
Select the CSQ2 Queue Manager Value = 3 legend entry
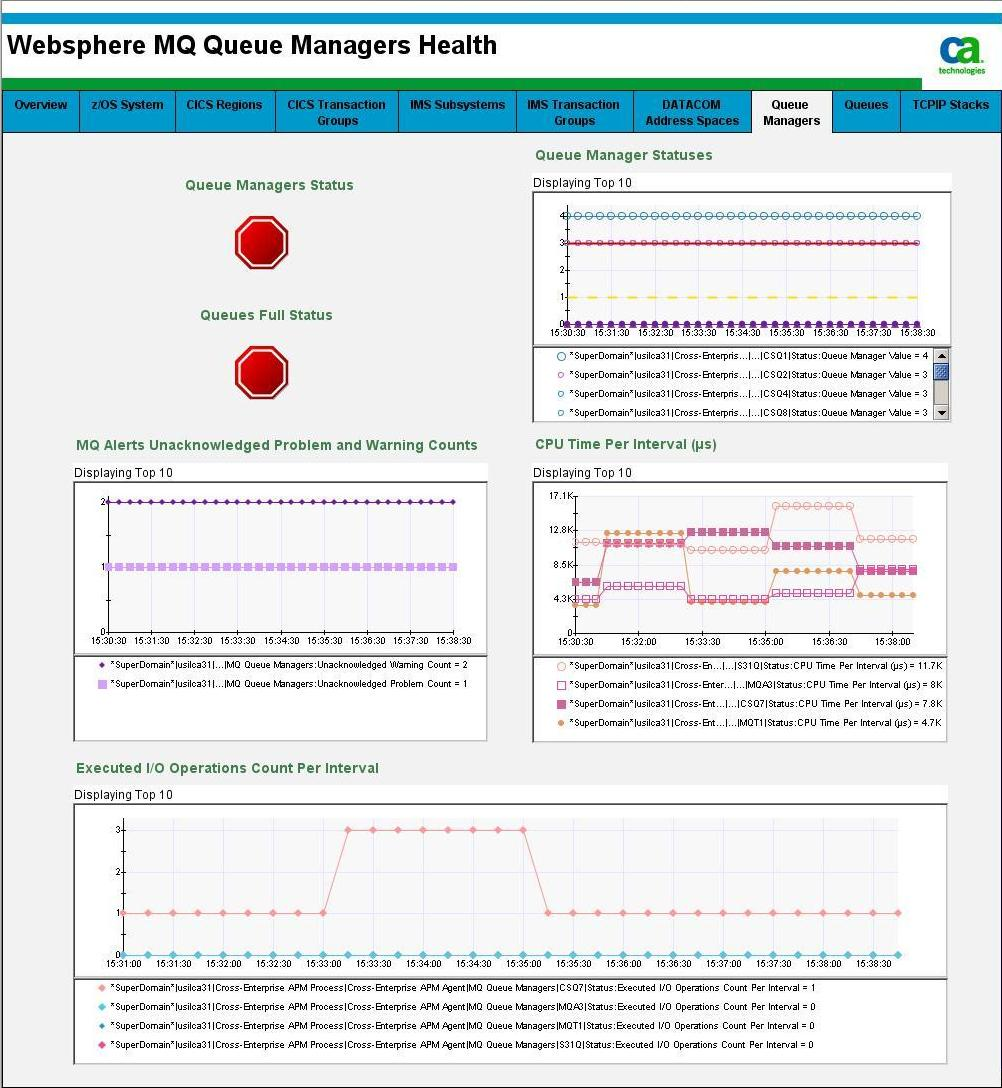click(742, 375)
